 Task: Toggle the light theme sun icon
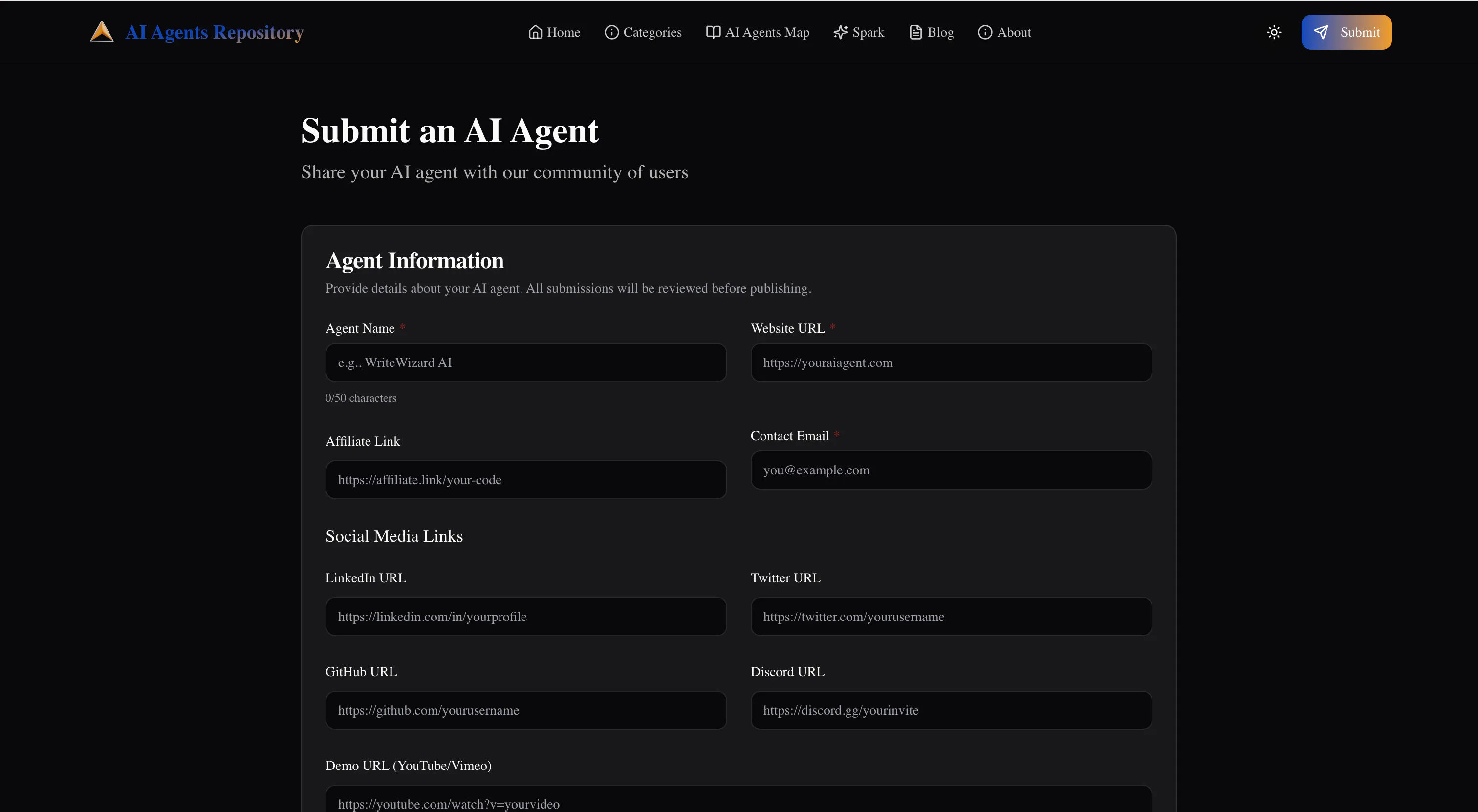1274,32
